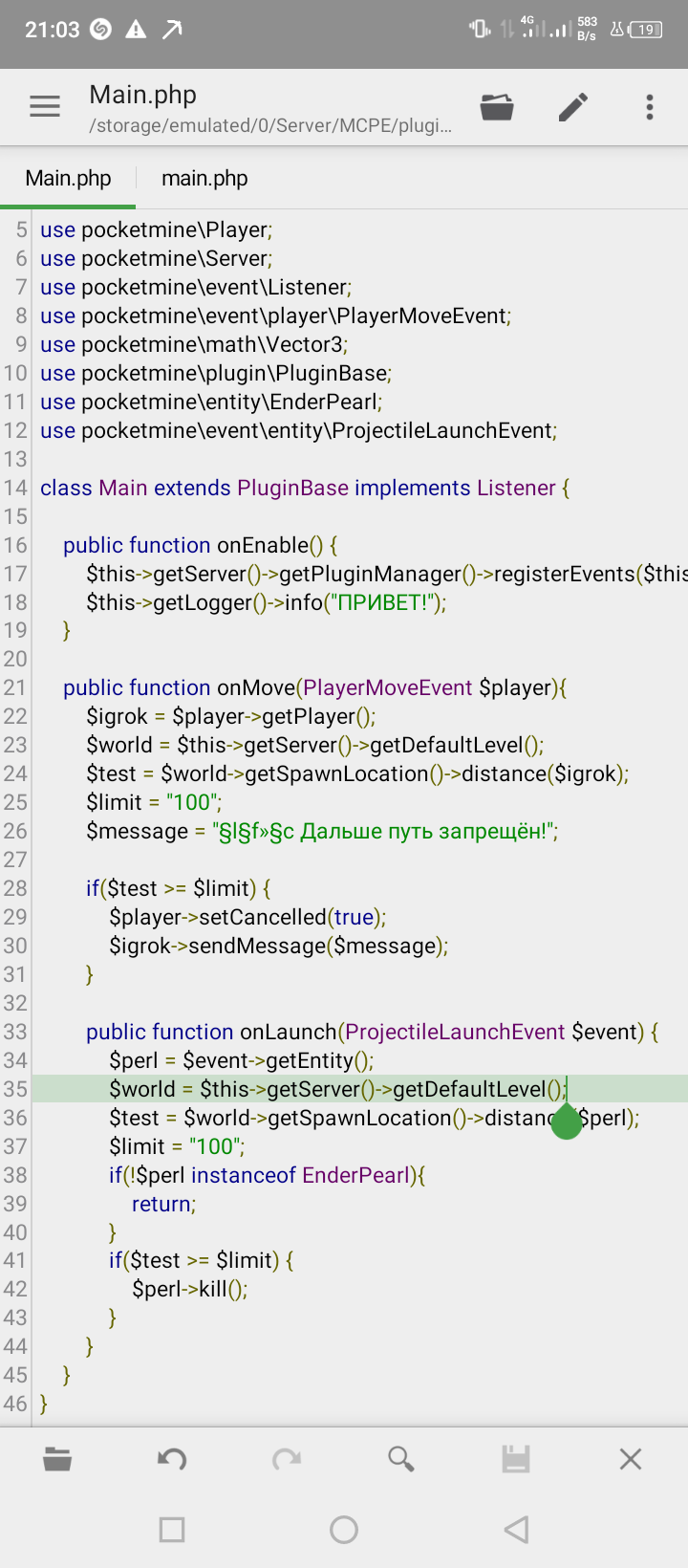Place cursor on the $perl->kill() line
The image size is (688, 1568).
[189, 1289]
